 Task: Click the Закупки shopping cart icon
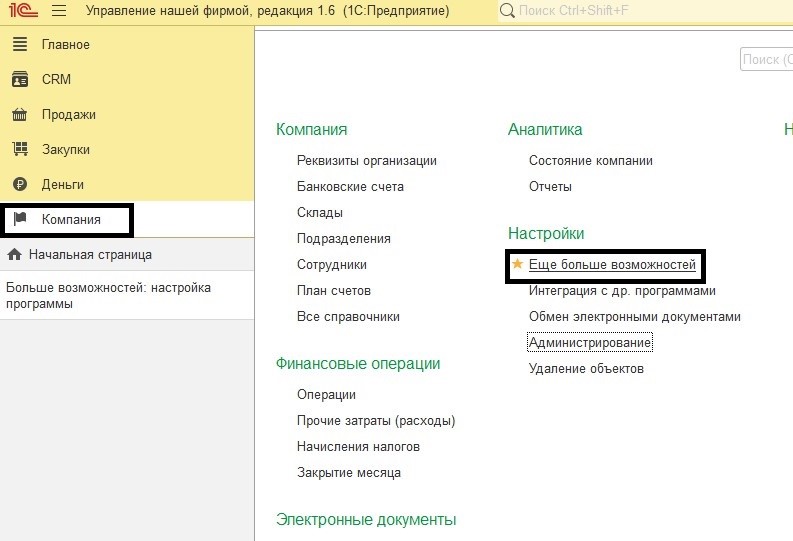point(19,150)
